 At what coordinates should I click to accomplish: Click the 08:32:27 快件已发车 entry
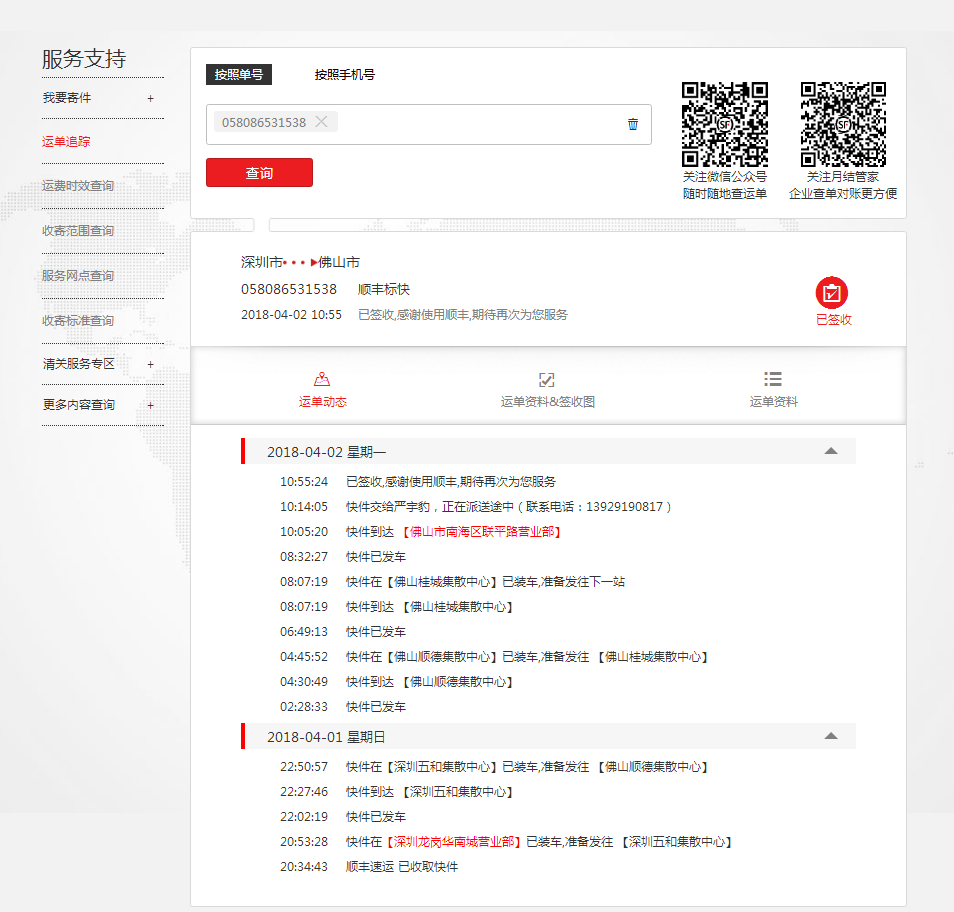[343, 557]
